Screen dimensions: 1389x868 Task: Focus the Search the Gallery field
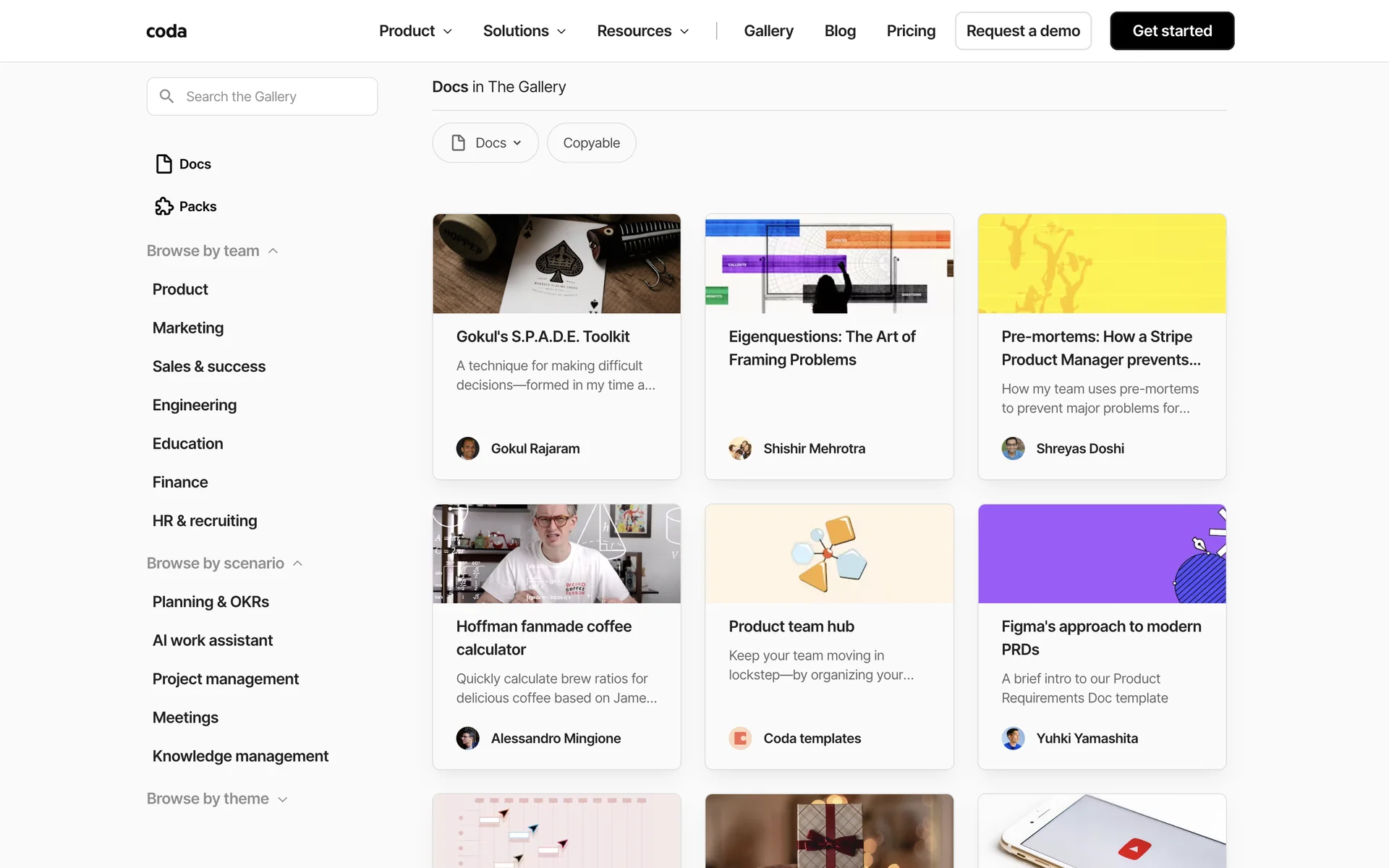pyautogui.click(x=275, y=96)
